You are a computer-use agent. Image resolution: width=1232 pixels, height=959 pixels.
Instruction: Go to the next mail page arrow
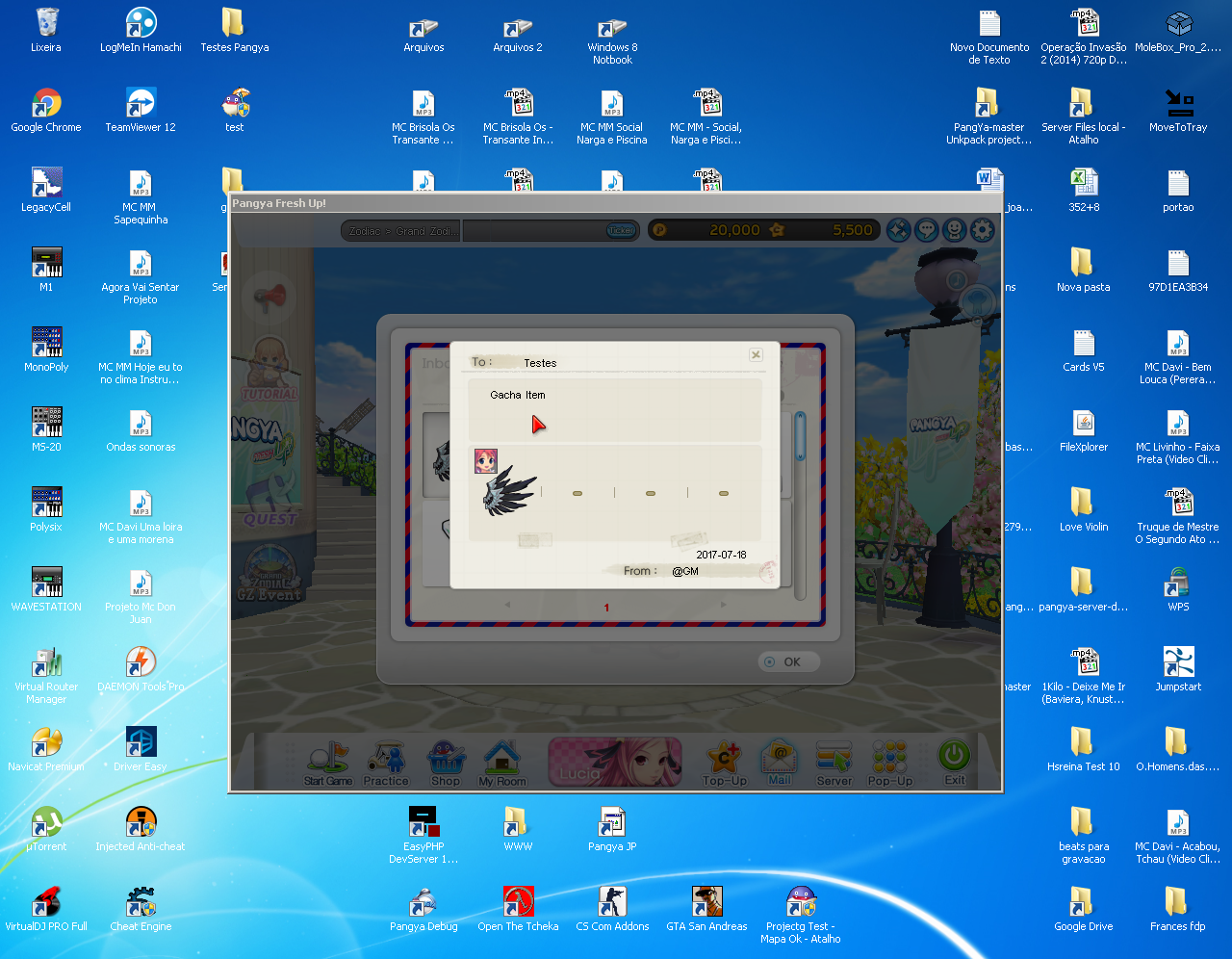pyautogui.click(x=724, y=605)
